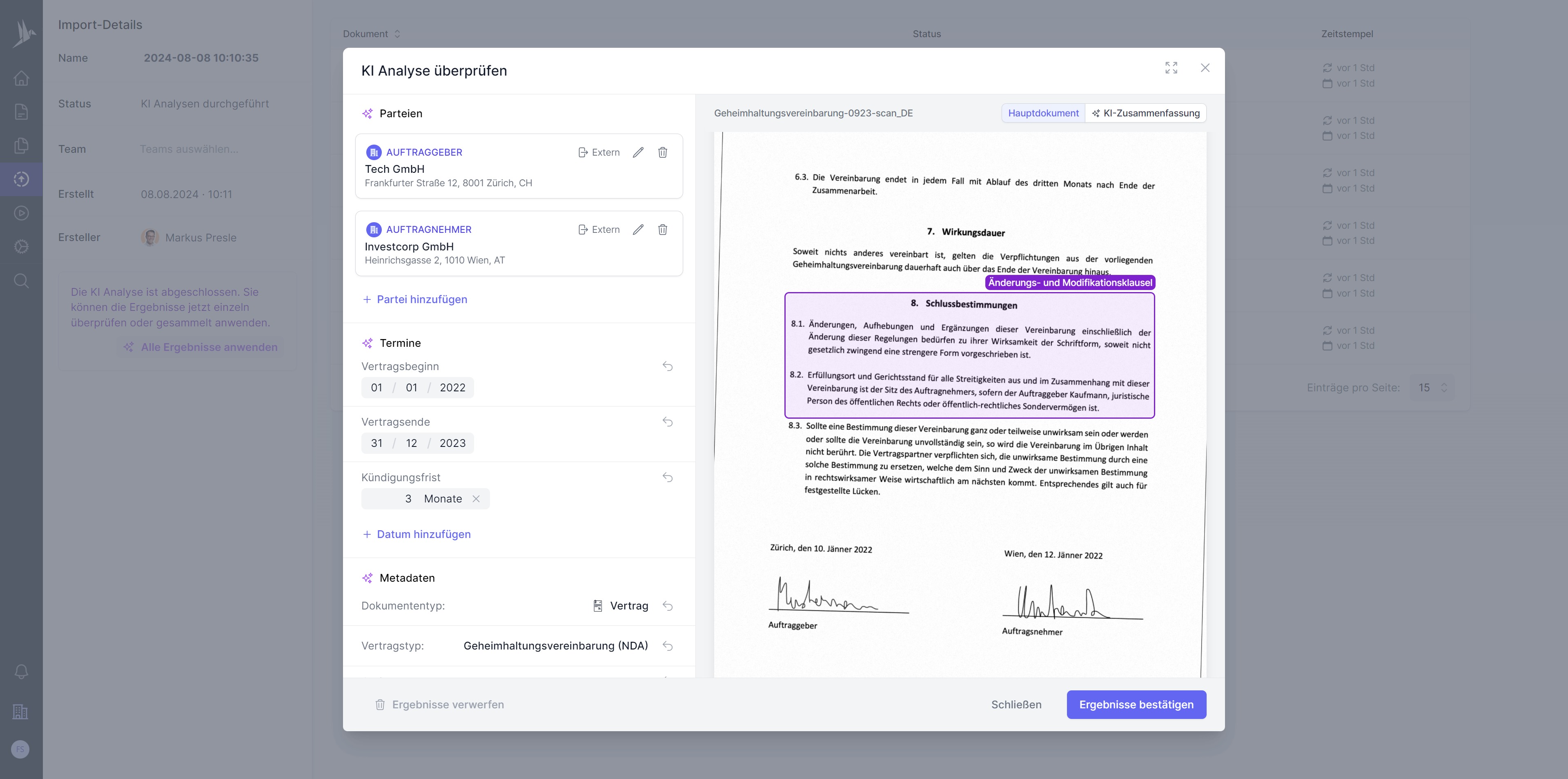Close the KI Analyse überprüfen dialog
This screenshot has width=1568, height=779.
tap(1205, 68)
